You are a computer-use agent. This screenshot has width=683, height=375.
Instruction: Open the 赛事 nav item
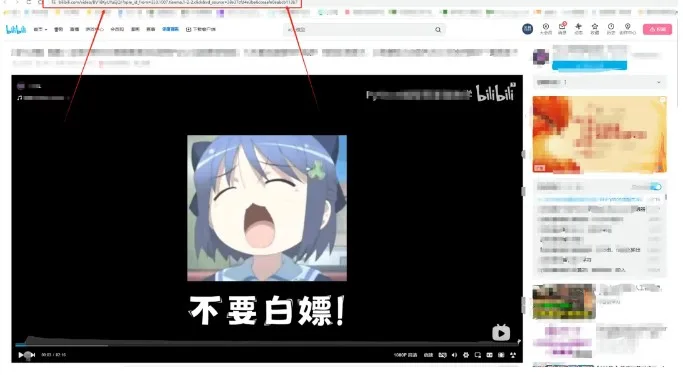click(x=151, y=29)
